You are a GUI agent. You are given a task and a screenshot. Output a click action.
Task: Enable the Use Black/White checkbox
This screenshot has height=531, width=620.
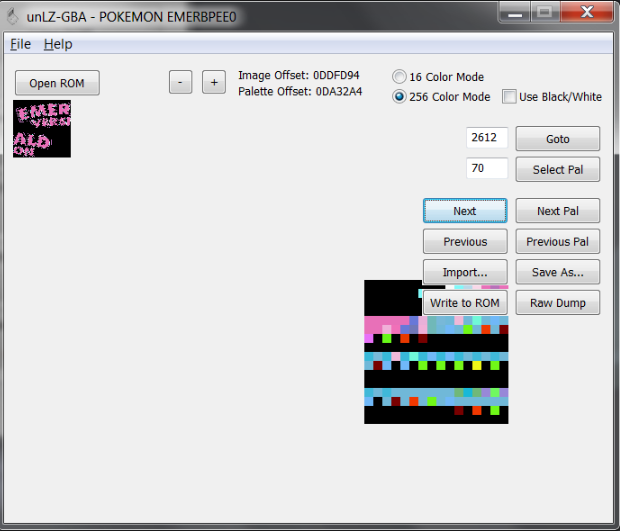[510, 97]
